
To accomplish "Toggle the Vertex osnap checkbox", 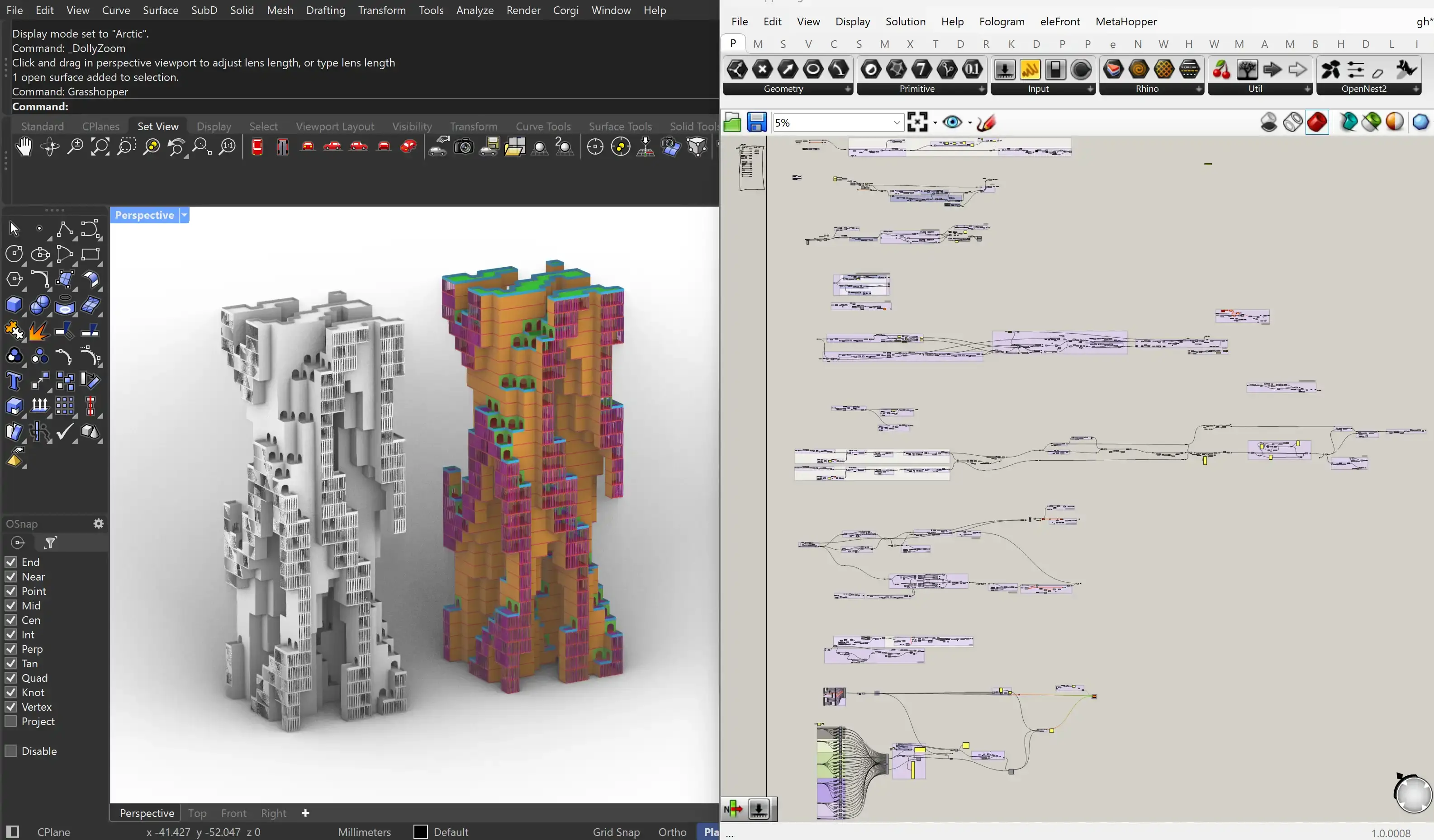I will [x=11, y=707].
